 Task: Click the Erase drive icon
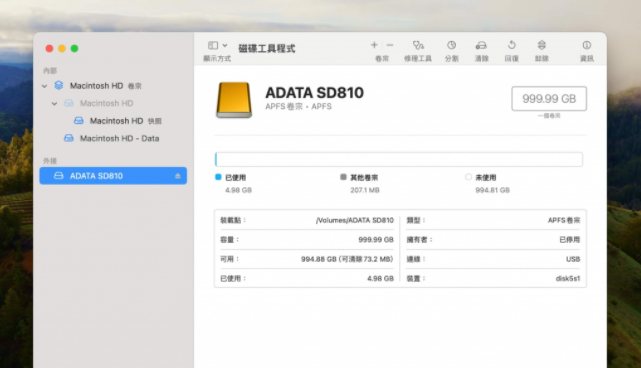click(481, 45)
